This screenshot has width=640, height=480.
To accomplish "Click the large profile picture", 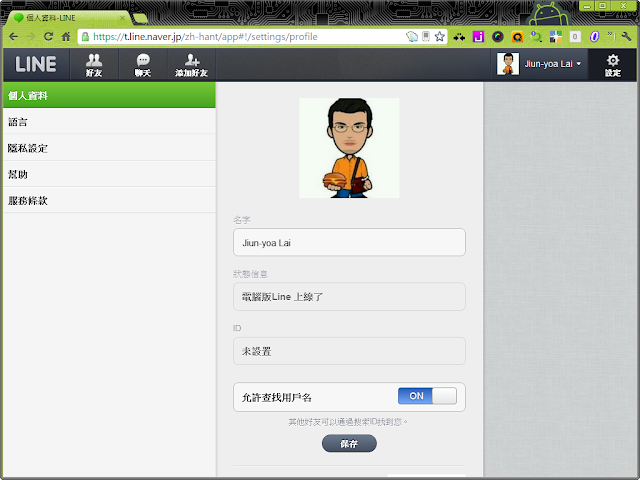I will tap(349, 148).
